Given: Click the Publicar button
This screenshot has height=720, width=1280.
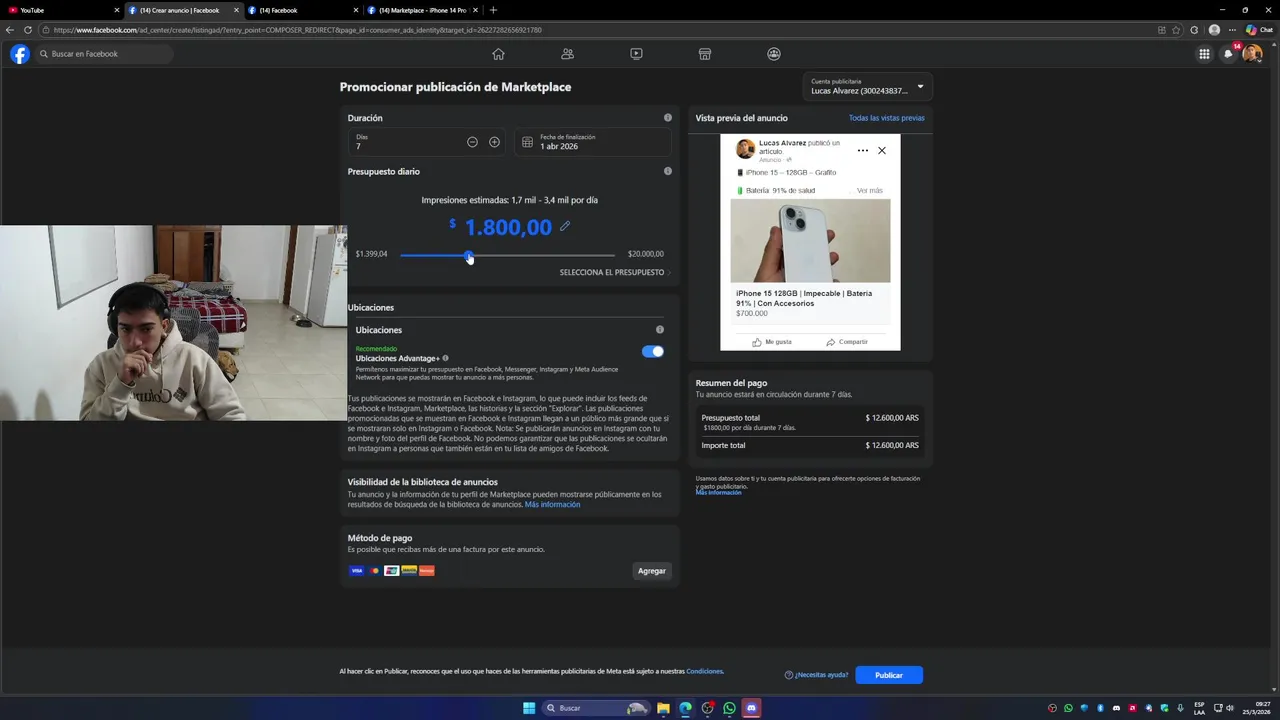Looking at the screenshot, I should [889, 675].
